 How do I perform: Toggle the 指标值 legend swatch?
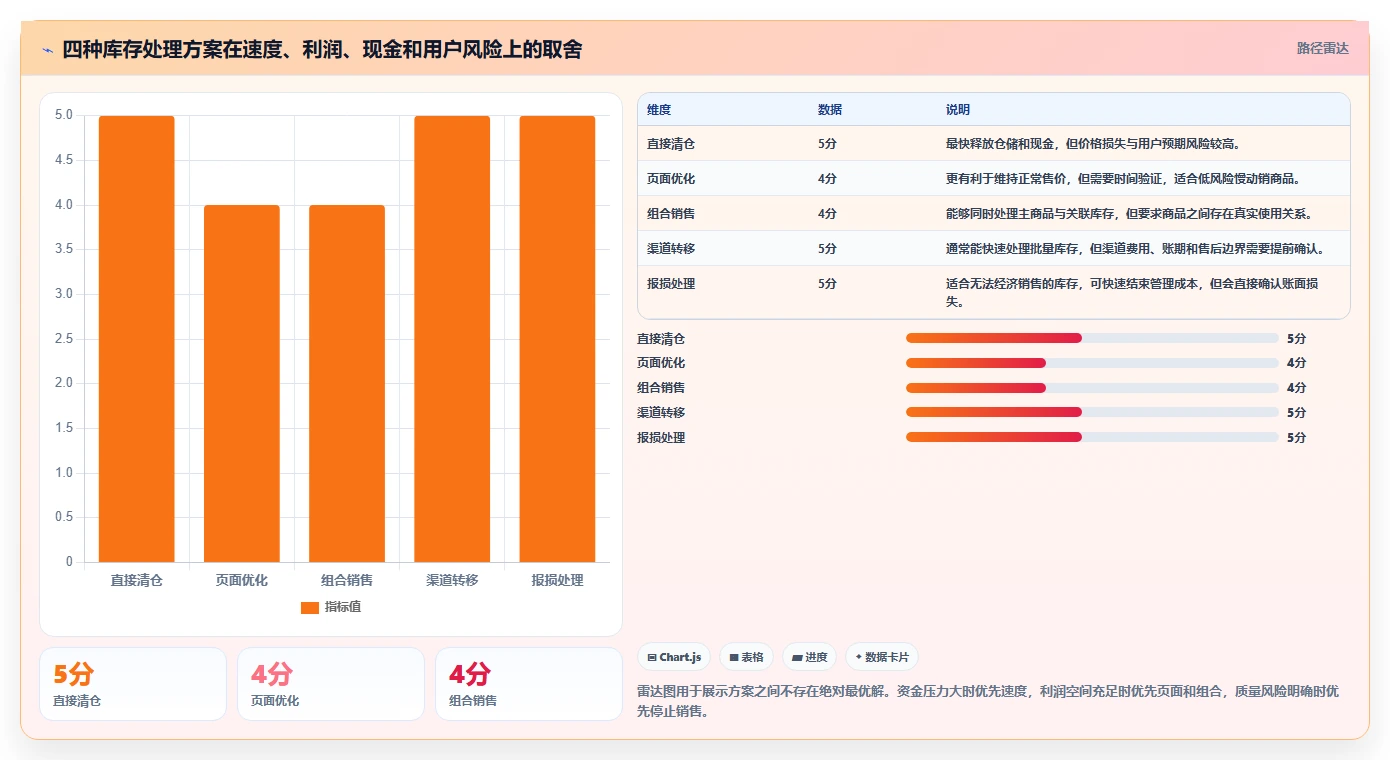[310, 607]
